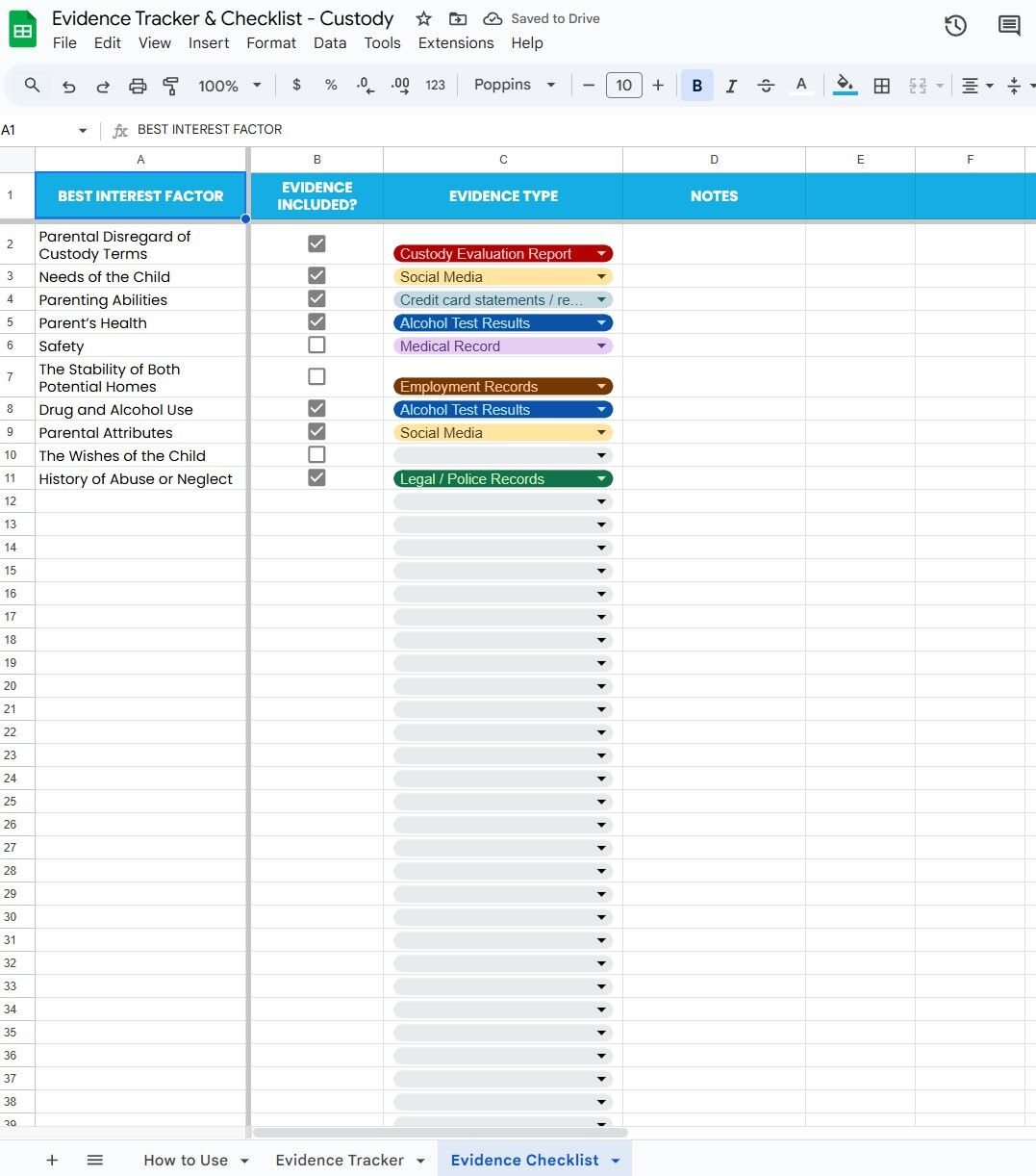The image size is (1036, 1176).
Task: Check the Safety evidence checkbox
Action: pyautogui.click(x=316, y=345)
